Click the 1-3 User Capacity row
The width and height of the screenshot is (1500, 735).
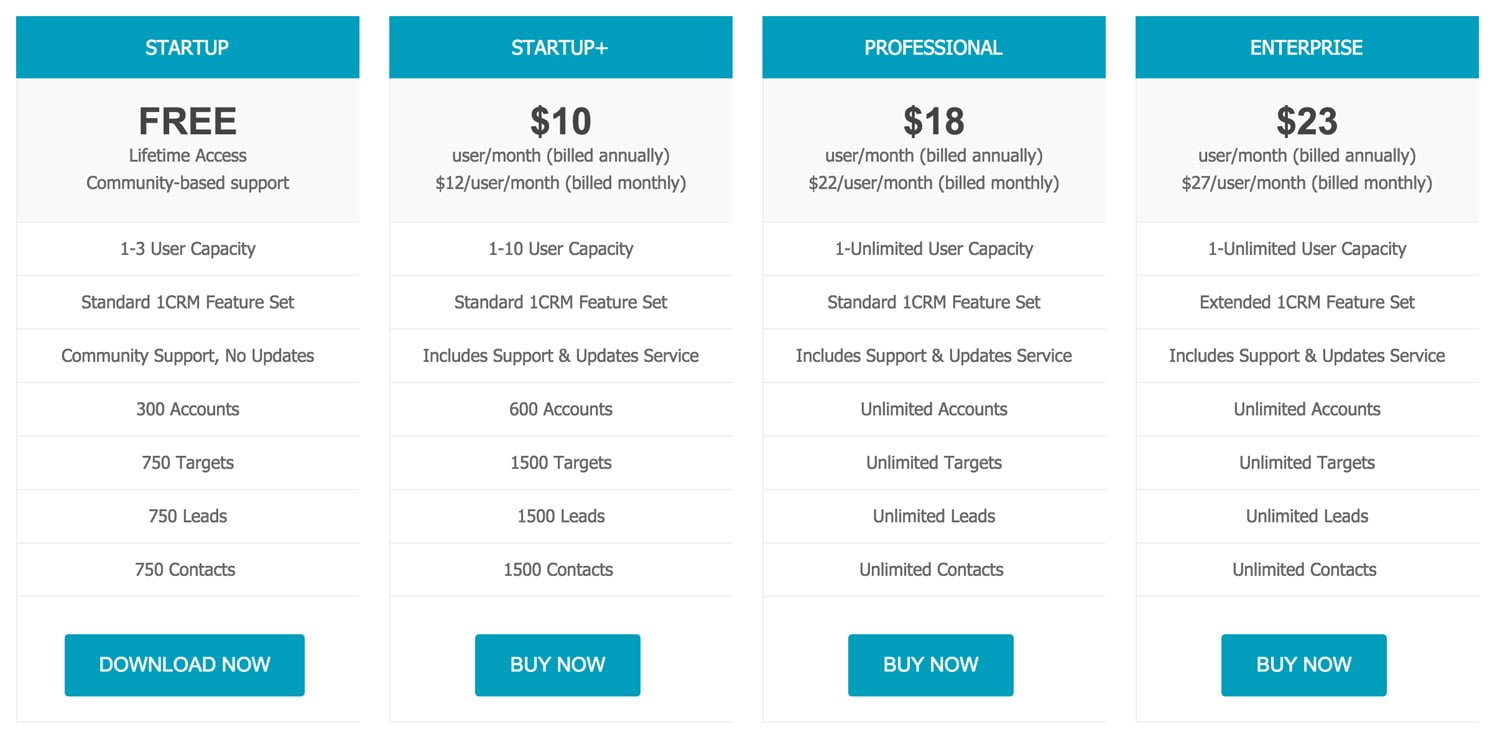tap(187, 249)
